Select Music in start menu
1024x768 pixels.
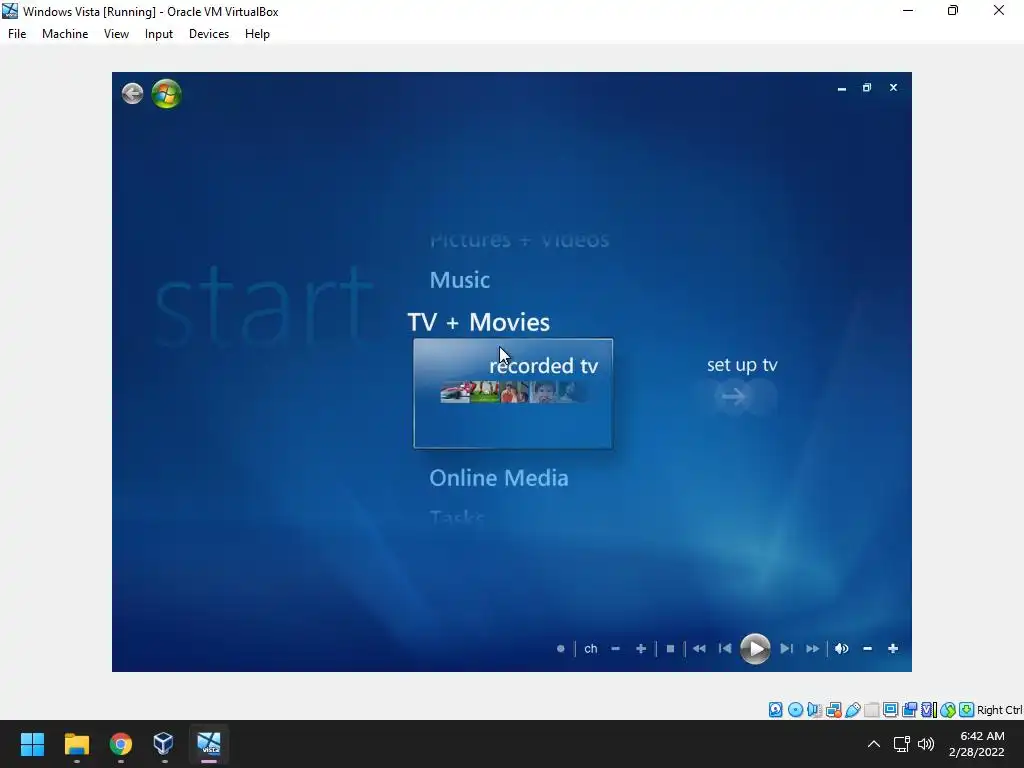click(x=460, y=280)
